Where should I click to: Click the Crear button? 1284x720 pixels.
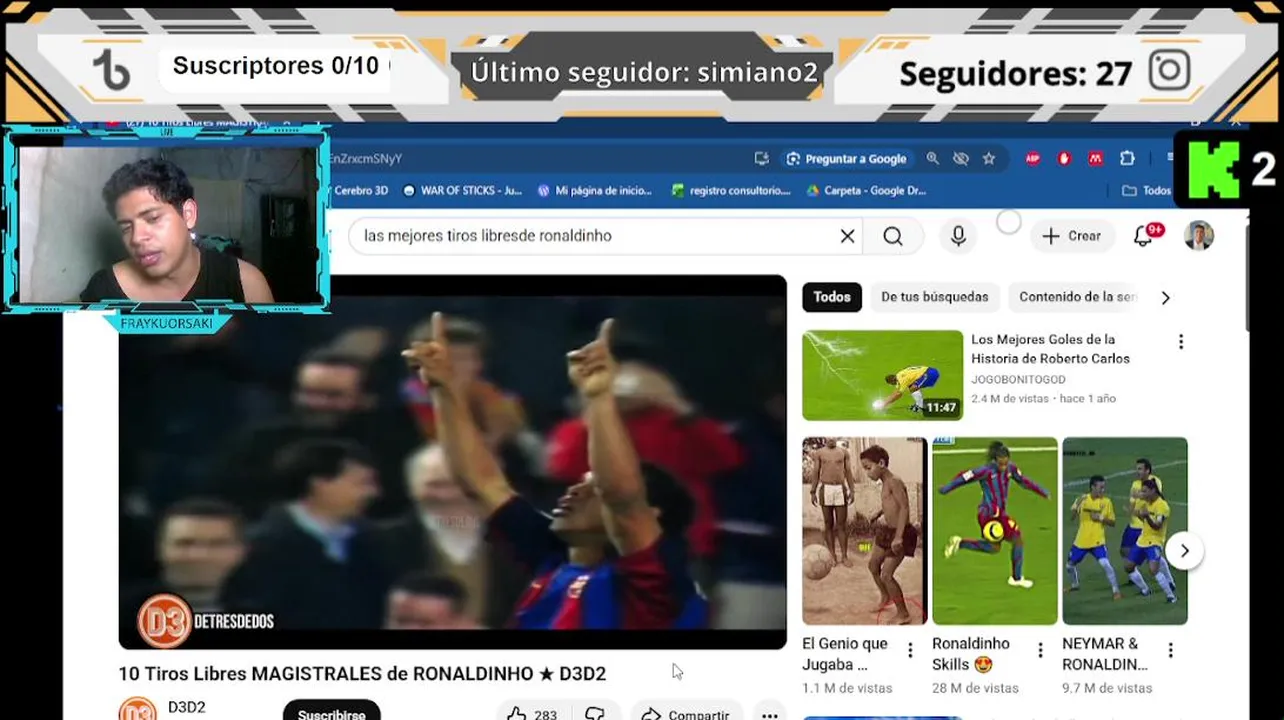(x=1071, y=236)
